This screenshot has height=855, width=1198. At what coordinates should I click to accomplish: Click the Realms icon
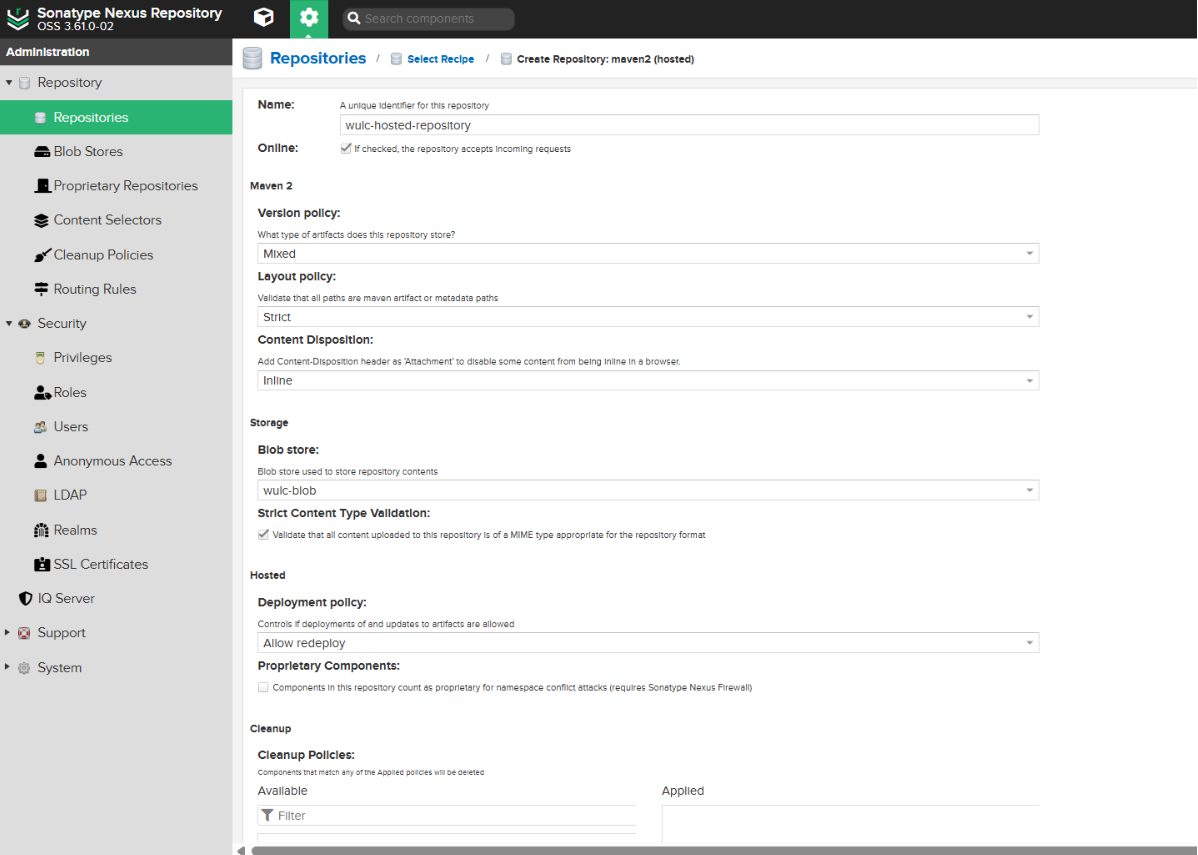pyautogui.click(x=41, y=530)
